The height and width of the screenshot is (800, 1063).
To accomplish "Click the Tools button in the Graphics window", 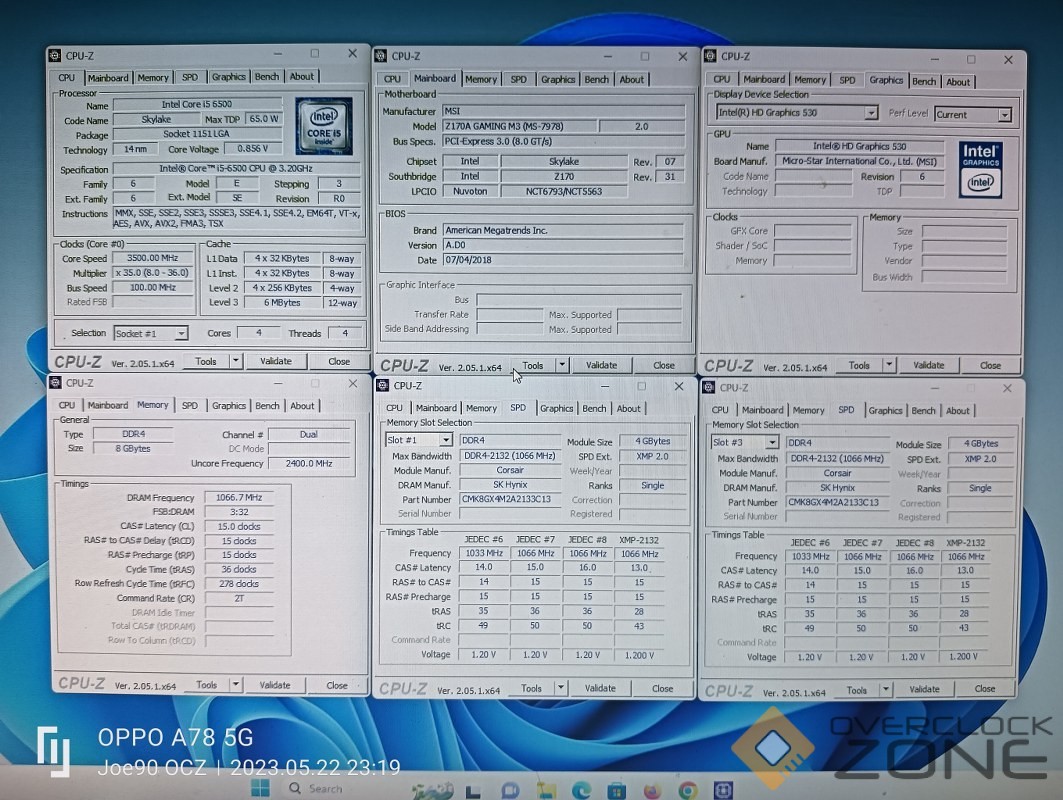I will 859,365.
